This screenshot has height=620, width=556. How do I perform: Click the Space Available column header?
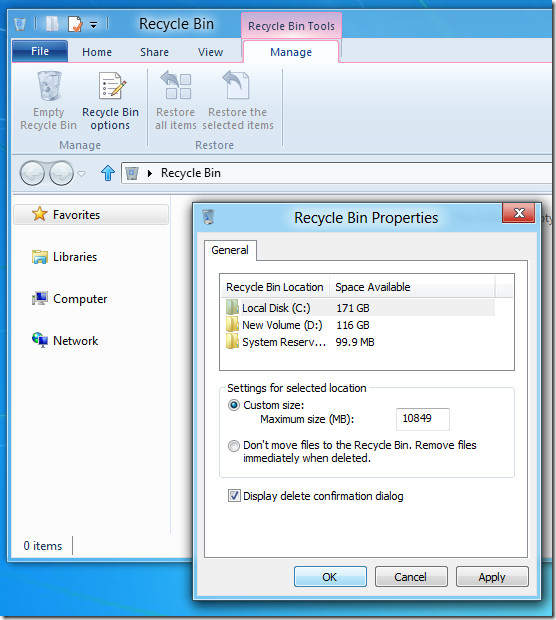(x=412, y=287)
